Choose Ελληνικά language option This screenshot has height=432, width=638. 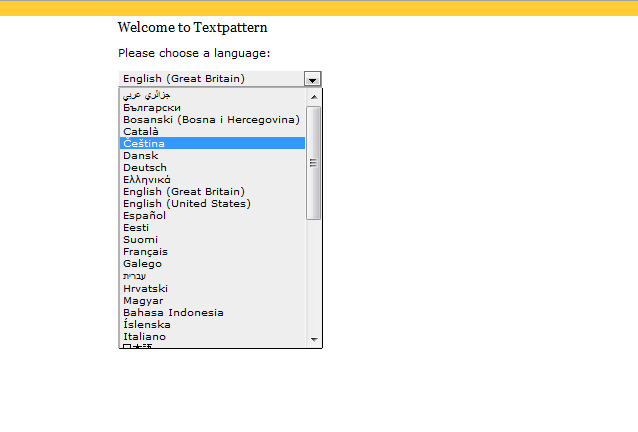[213, 179]
